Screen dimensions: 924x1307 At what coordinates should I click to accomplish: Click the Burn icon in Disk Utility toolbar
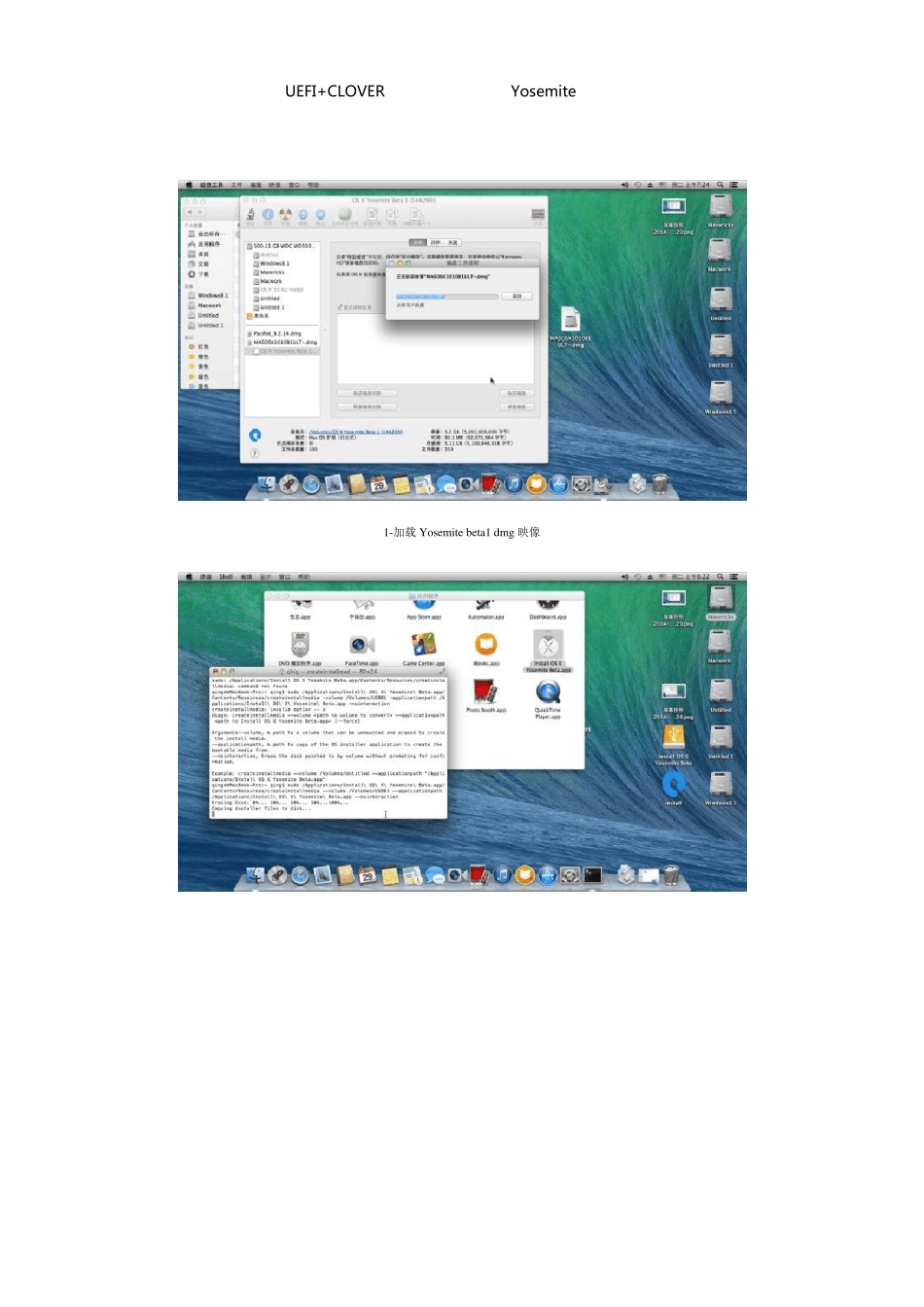coord(285,214)
